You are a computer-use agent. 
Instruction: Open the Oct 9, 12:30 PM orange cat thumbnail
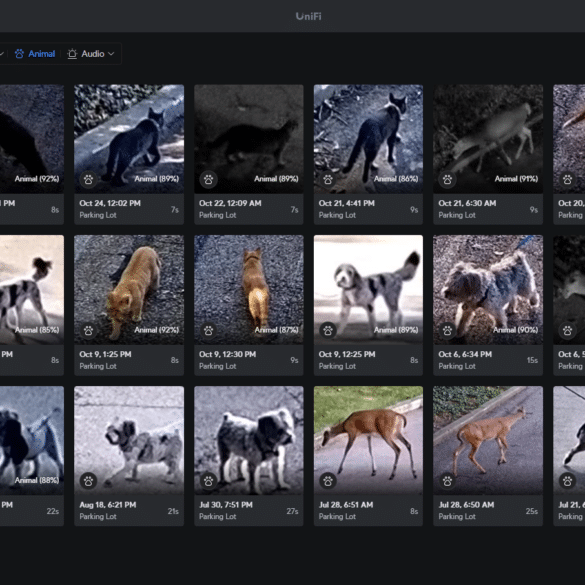pyautogui.click(x=249, y=290)
